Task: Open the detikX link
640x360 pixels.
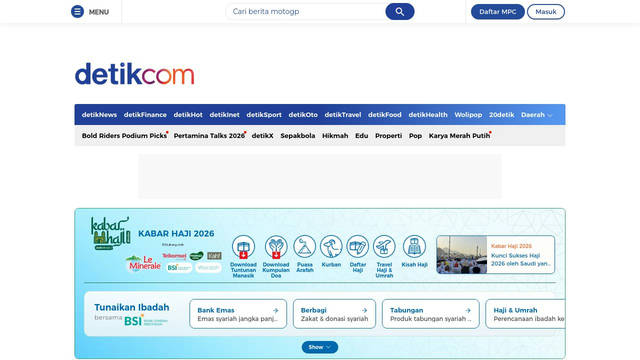Action: (x=262, y=136)
